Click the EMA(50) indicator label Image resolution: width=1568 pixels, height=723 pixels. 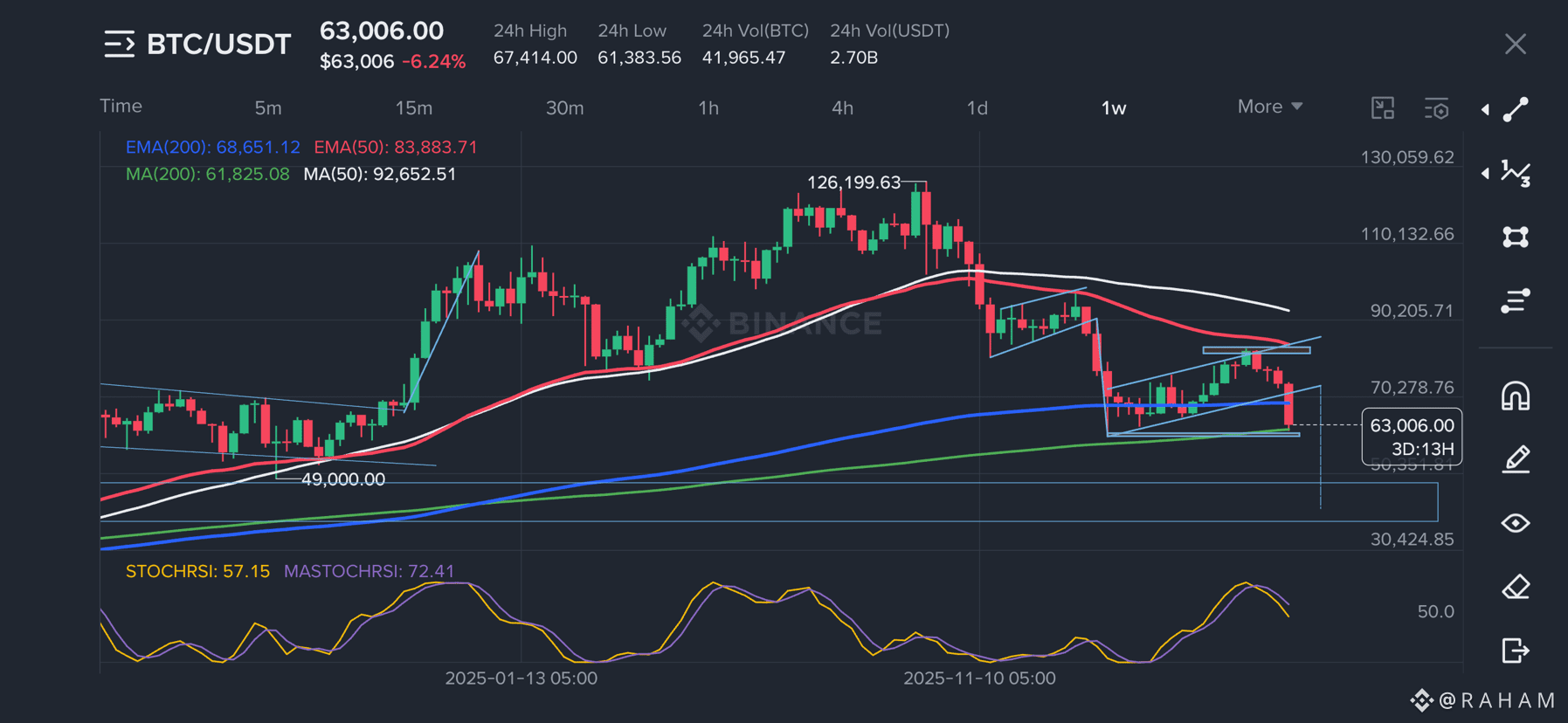click(396, 147)
